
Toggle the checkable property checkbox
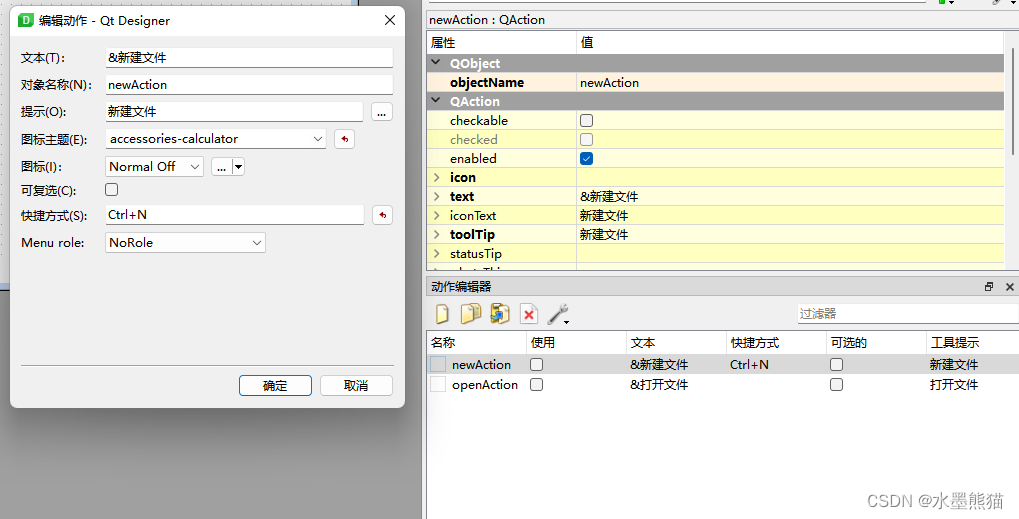[586, 120]
